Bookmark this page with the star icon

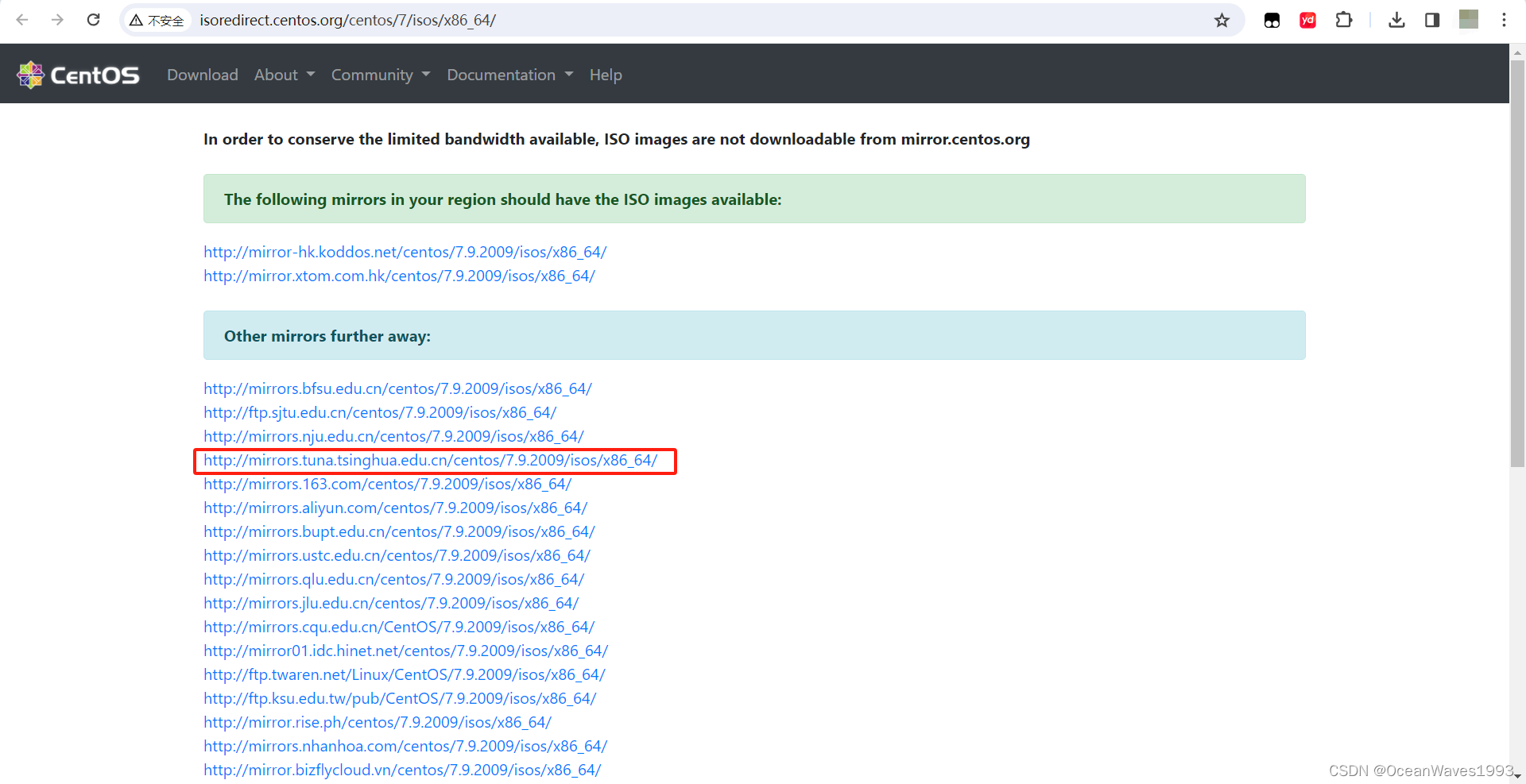click(1222, 21)
